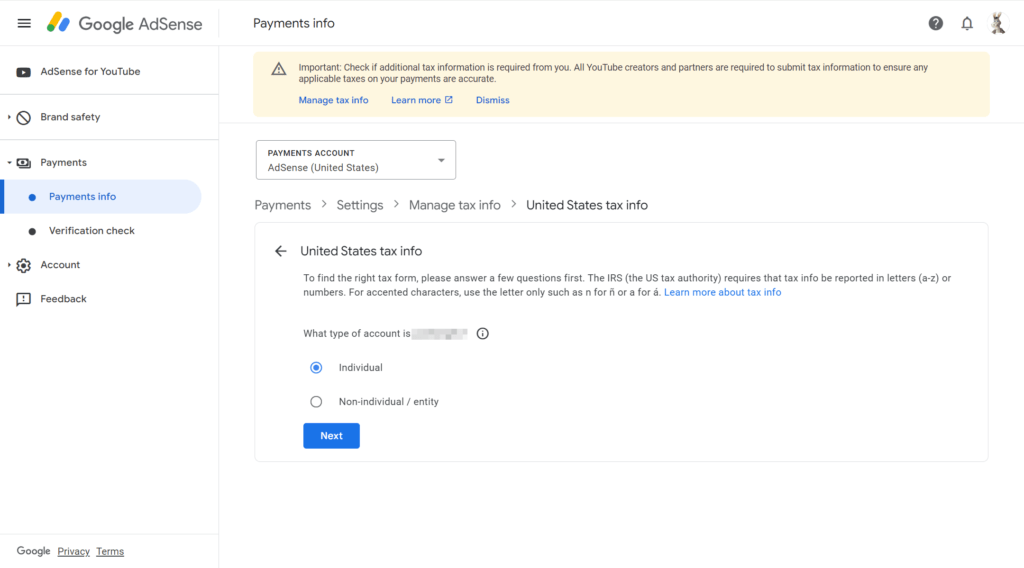
Task: Open the notifications bell
Action: 967,24
